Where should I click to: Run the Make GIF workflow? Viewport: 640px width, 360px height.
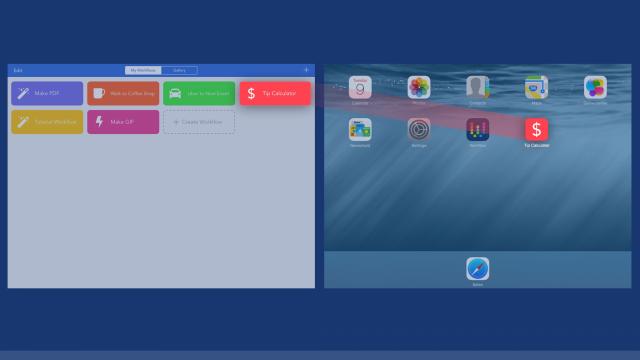point(123,122)
